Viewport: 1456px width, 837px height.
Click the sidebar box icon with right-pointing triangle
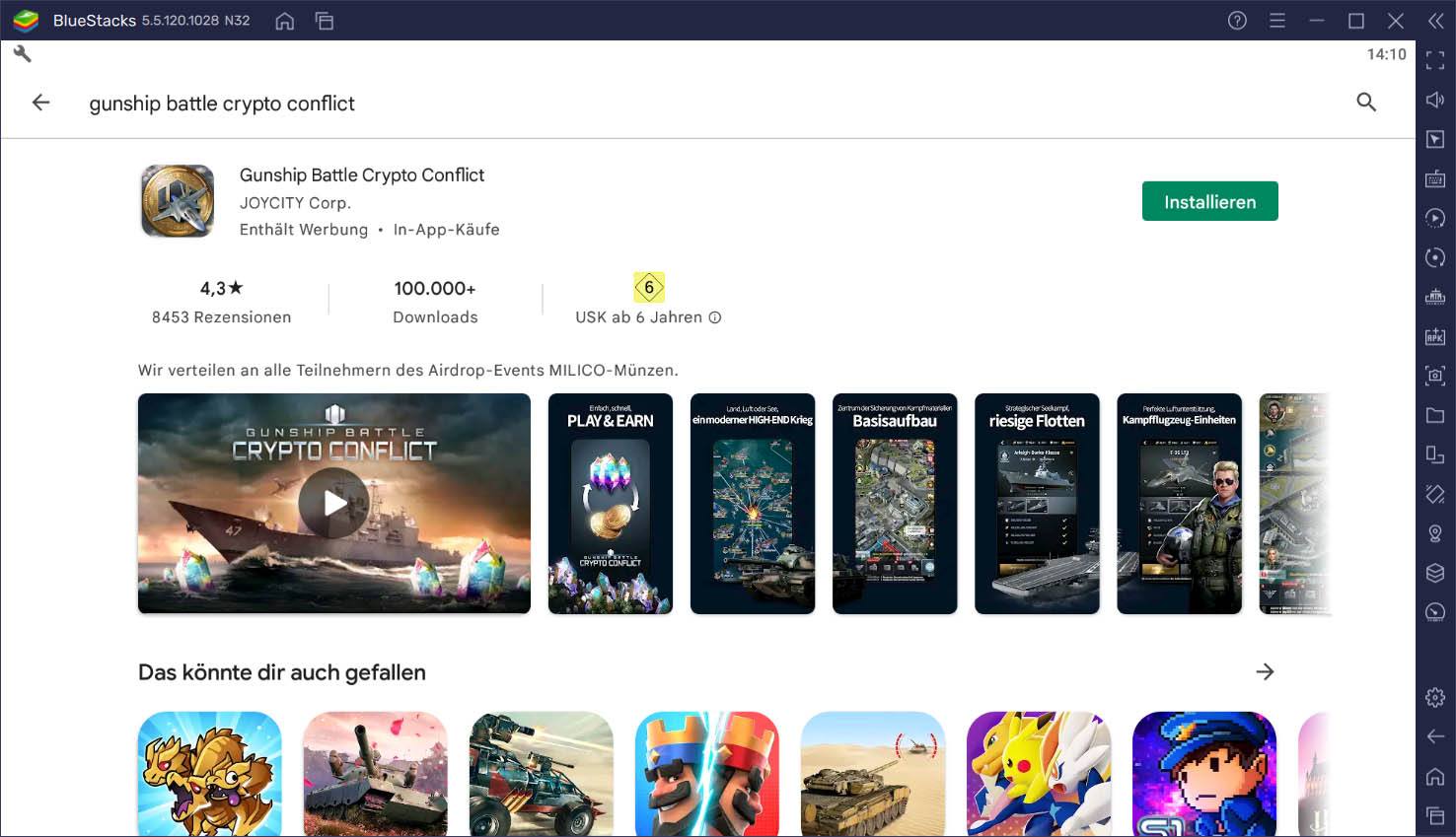coord(1435,139)
